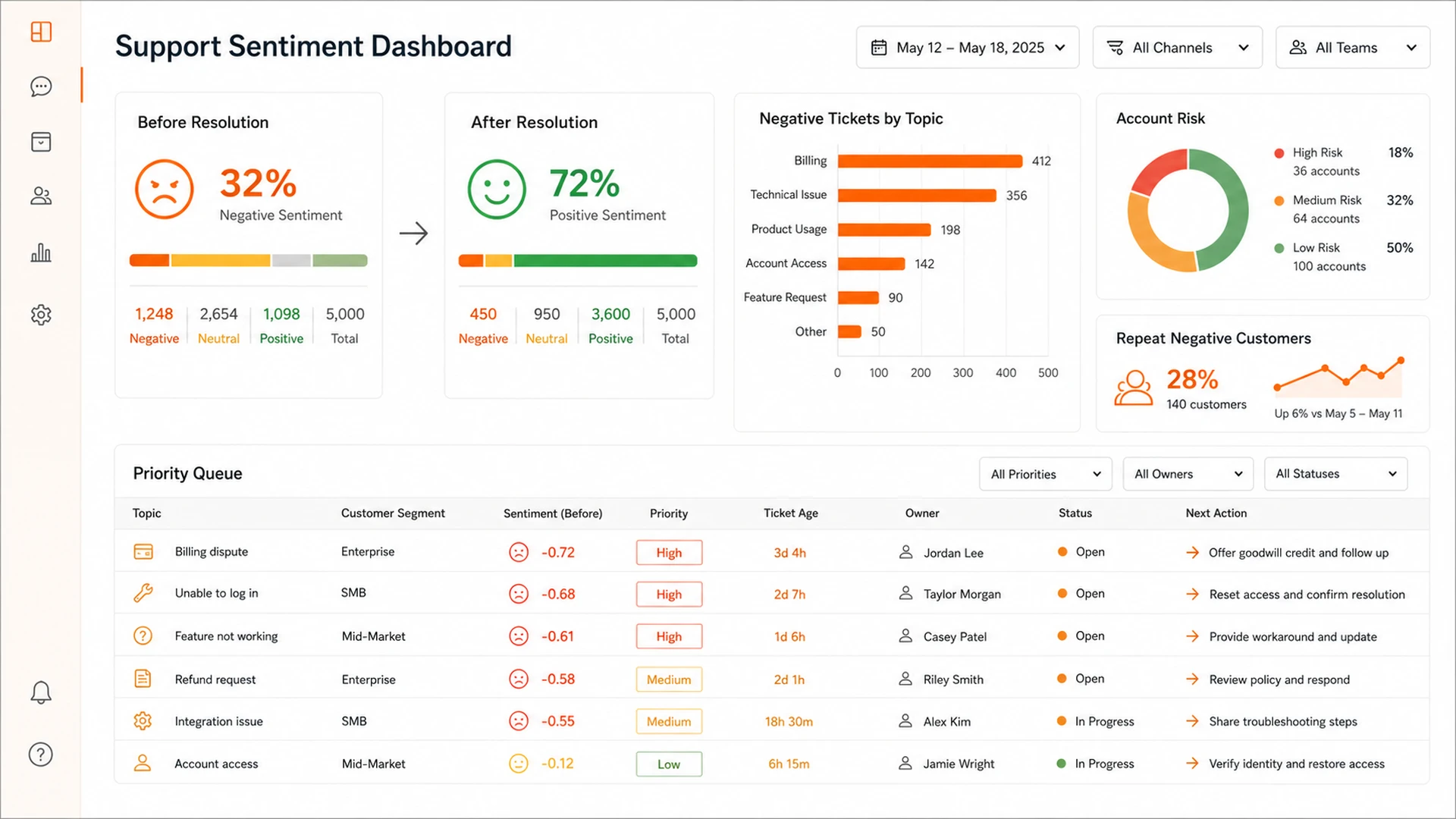Sort by the Sentiment (Before) column header
The width and height of the screenshot is (1456, 819).
(553, 513)
